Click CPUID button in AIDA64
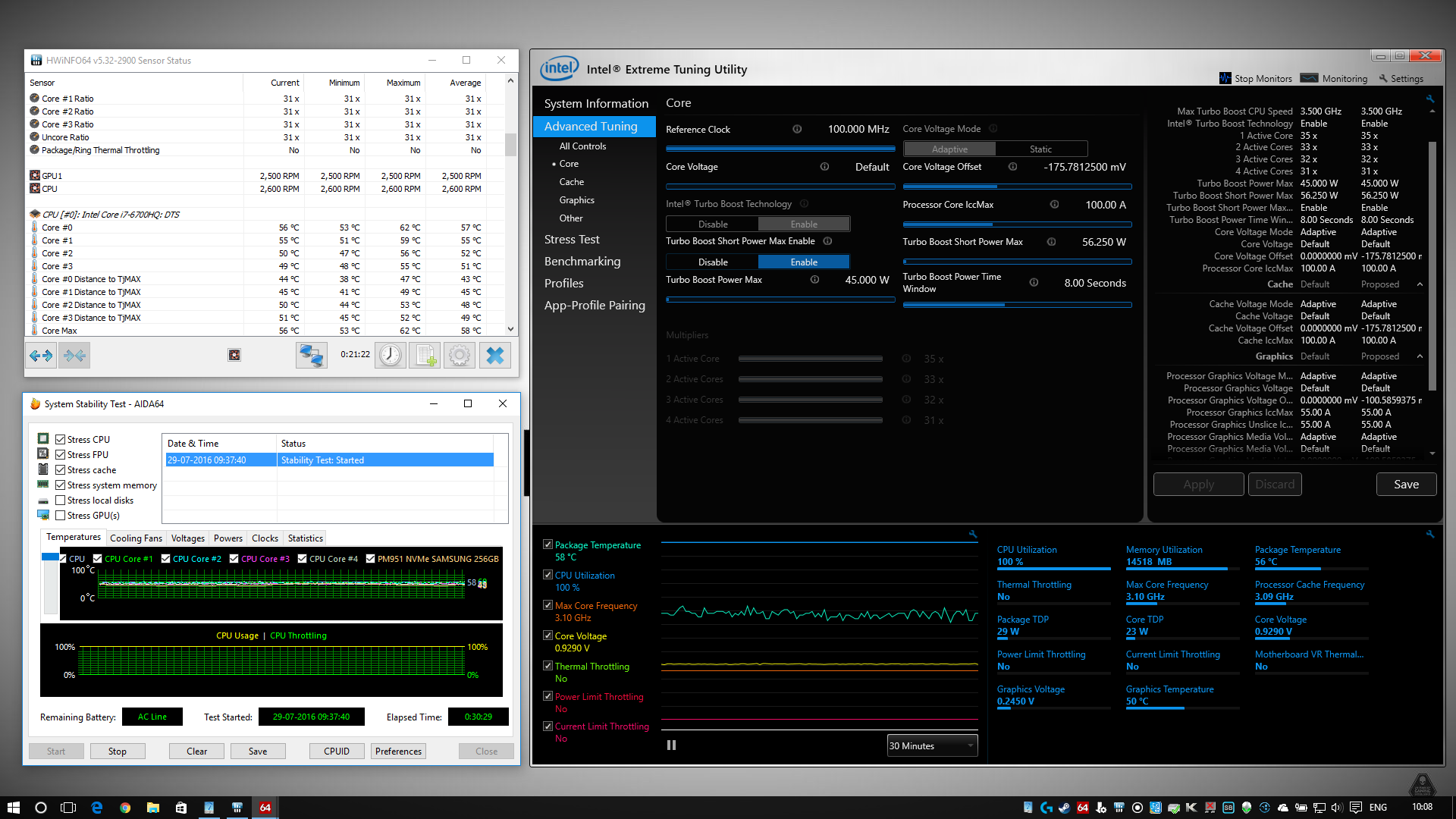The width and height of the screenshot is (1456, 819). (x=337, y=752)
